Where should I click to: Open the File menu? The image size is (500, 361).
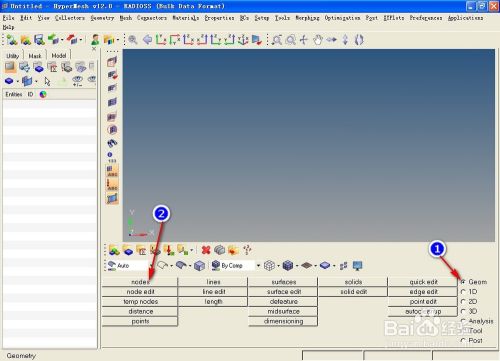tap(8, 18)
